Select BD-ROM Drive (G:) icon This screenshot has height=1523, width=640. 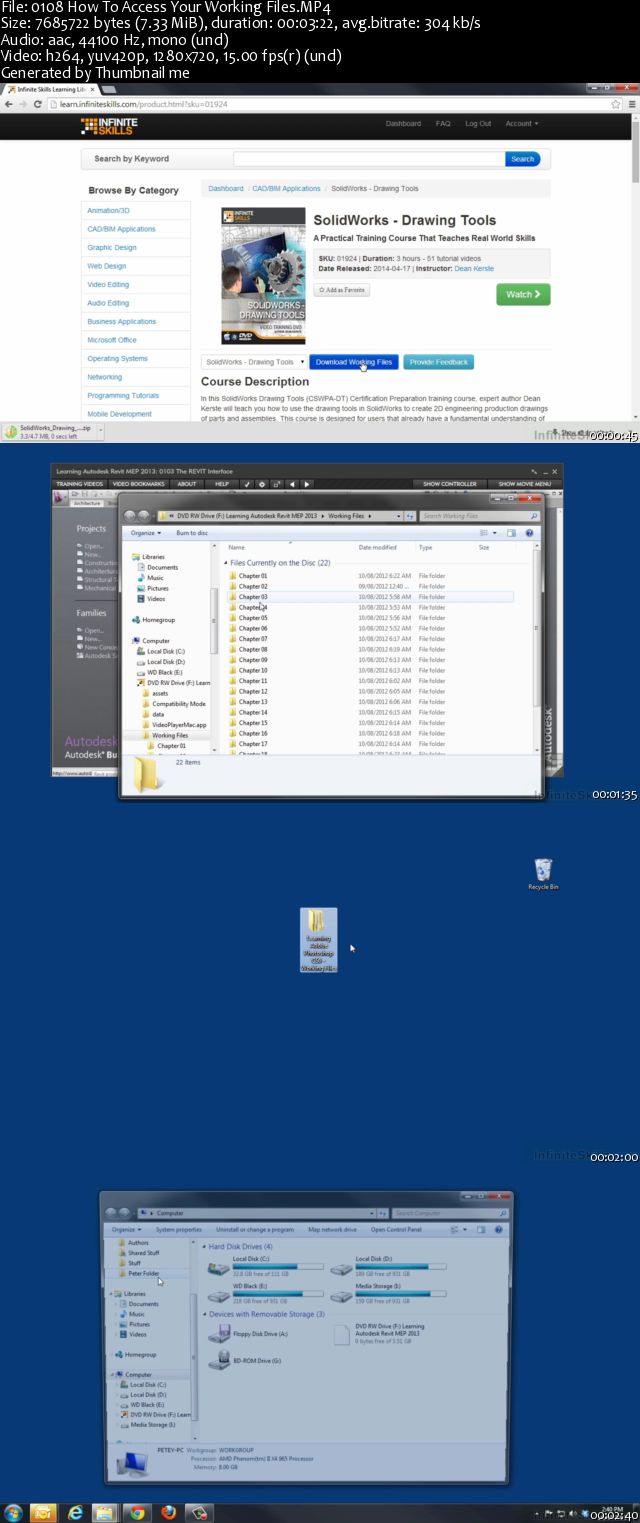pos(219,1360)
